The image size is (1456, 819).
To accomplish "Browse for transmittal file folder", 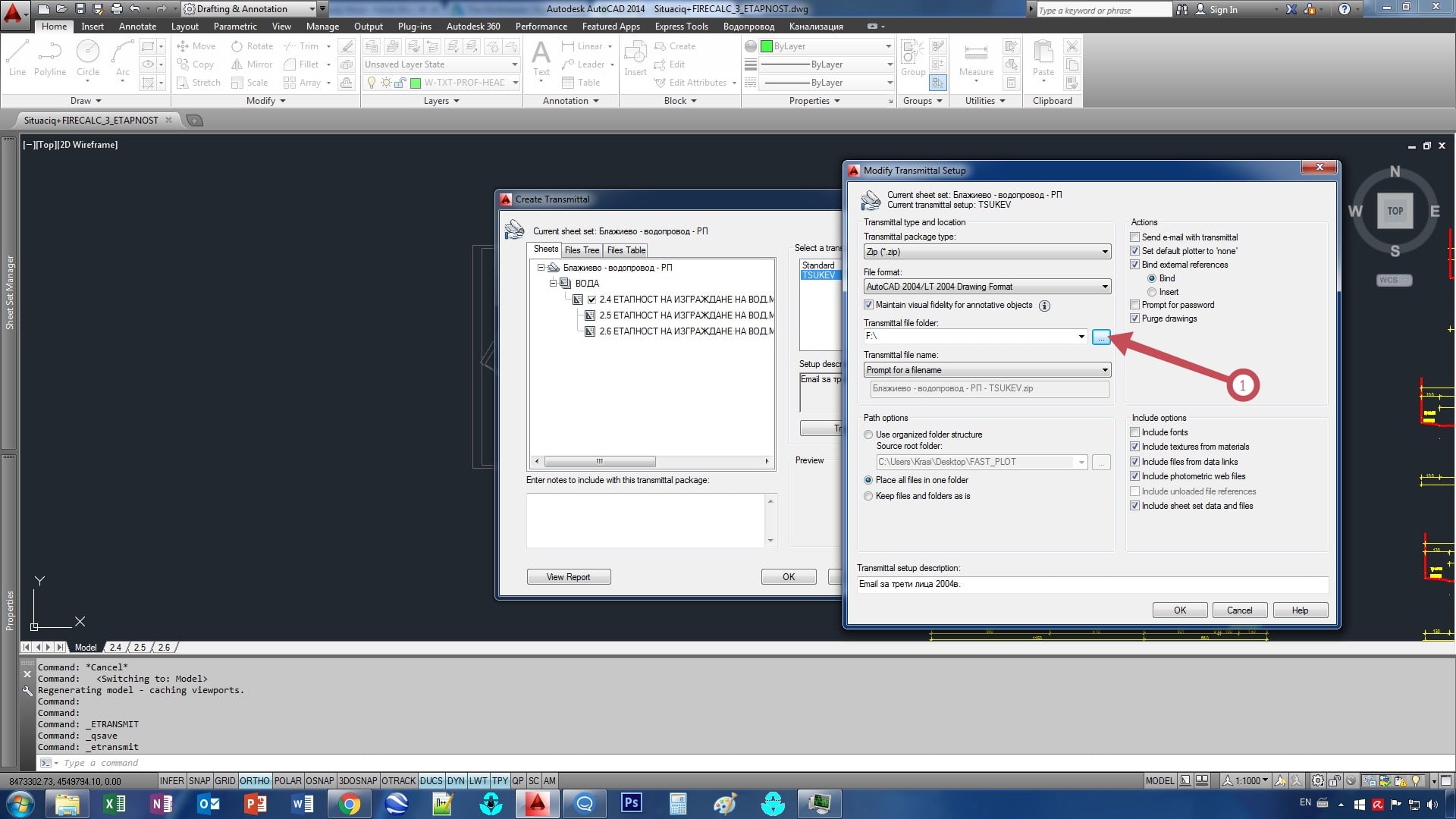I will [1100, 337].
